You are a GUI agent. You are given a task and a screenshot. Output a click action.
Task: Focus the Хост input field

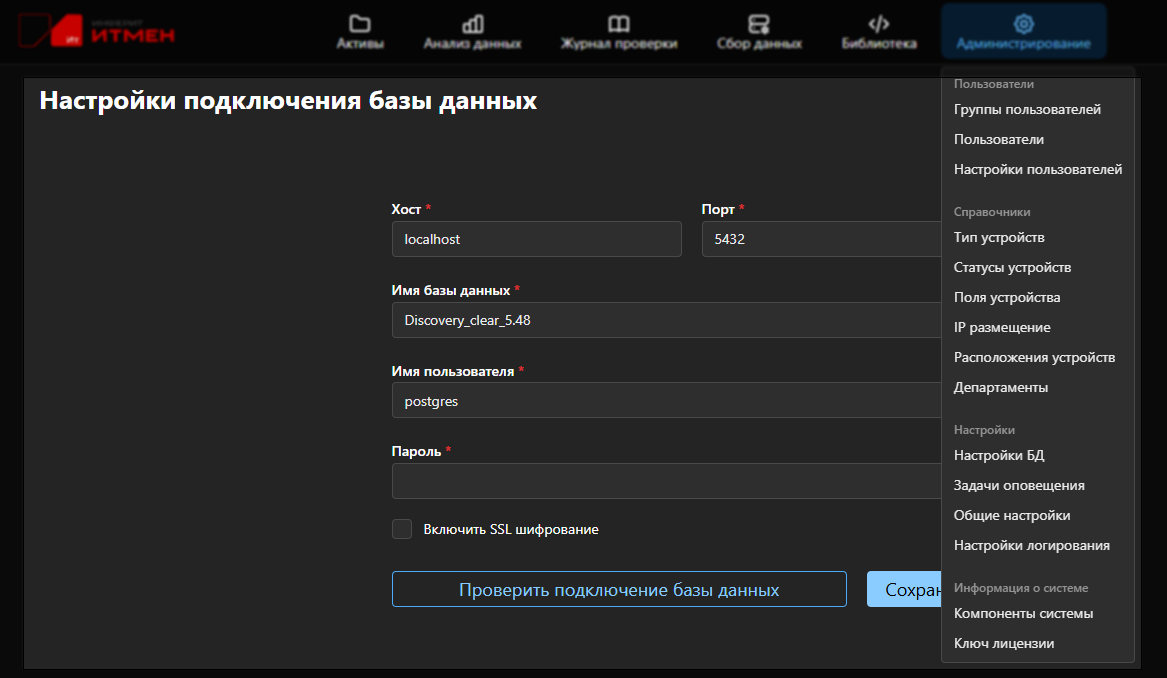tap(537, 239)
